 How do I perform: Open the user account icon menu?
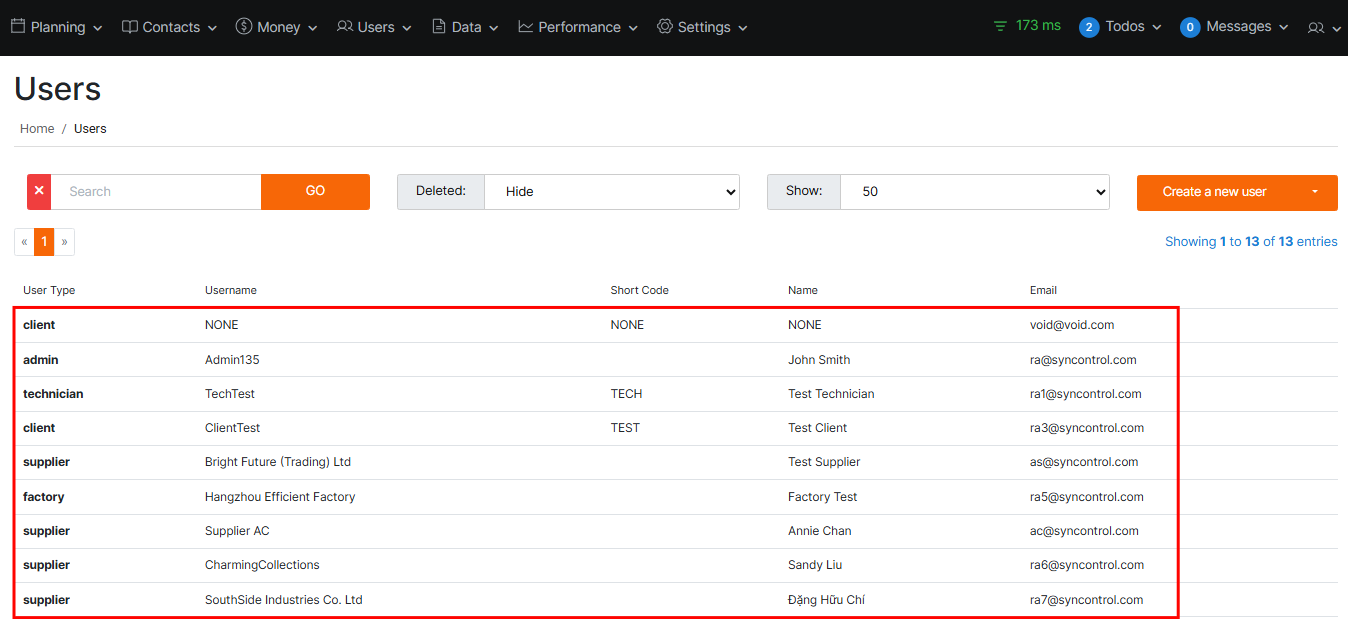1322,28
